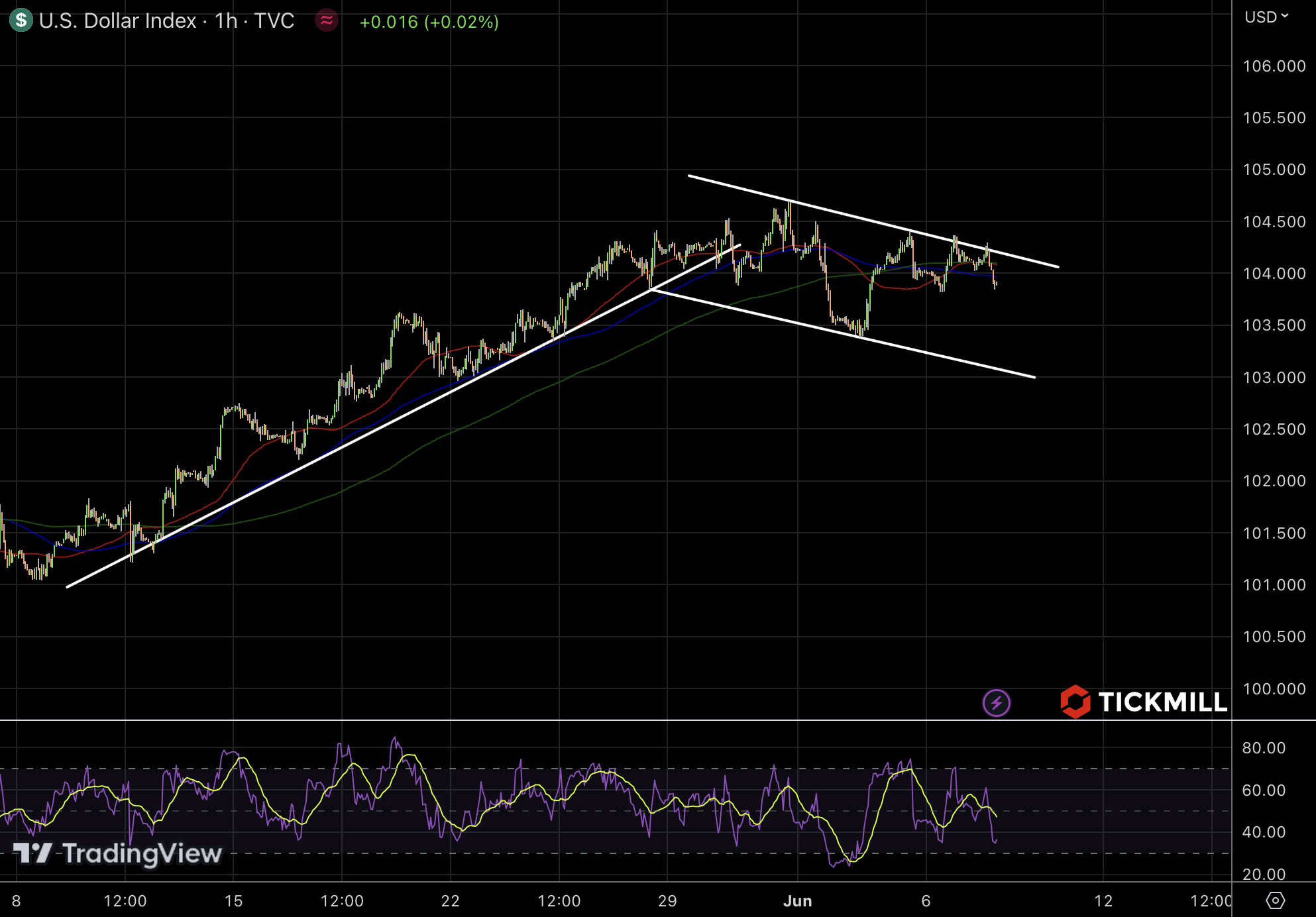The image size is (1316, 917).
Task: Click the 80.00 RSI scale label
Action: coord(1263,748)
